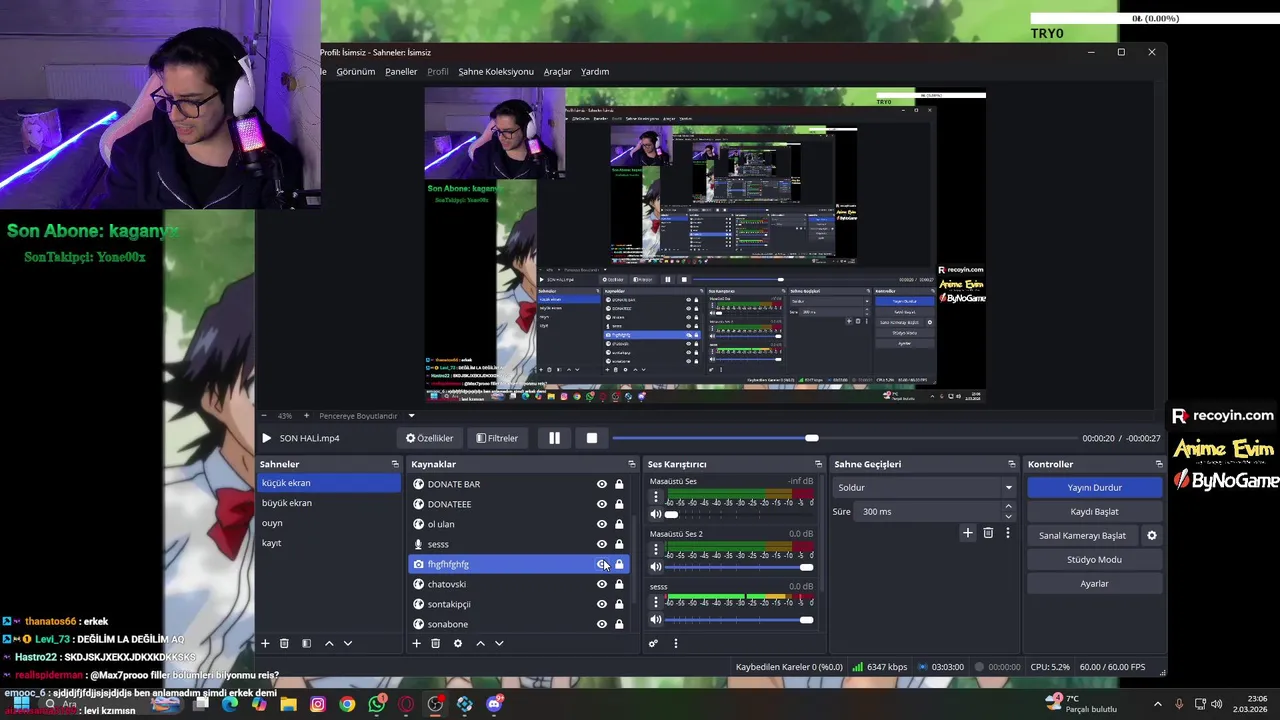Image resolution: width=1280 pixels, height=720 pixels.
Task: Open the Soldur transition dropdown
Action: [924, 487]
